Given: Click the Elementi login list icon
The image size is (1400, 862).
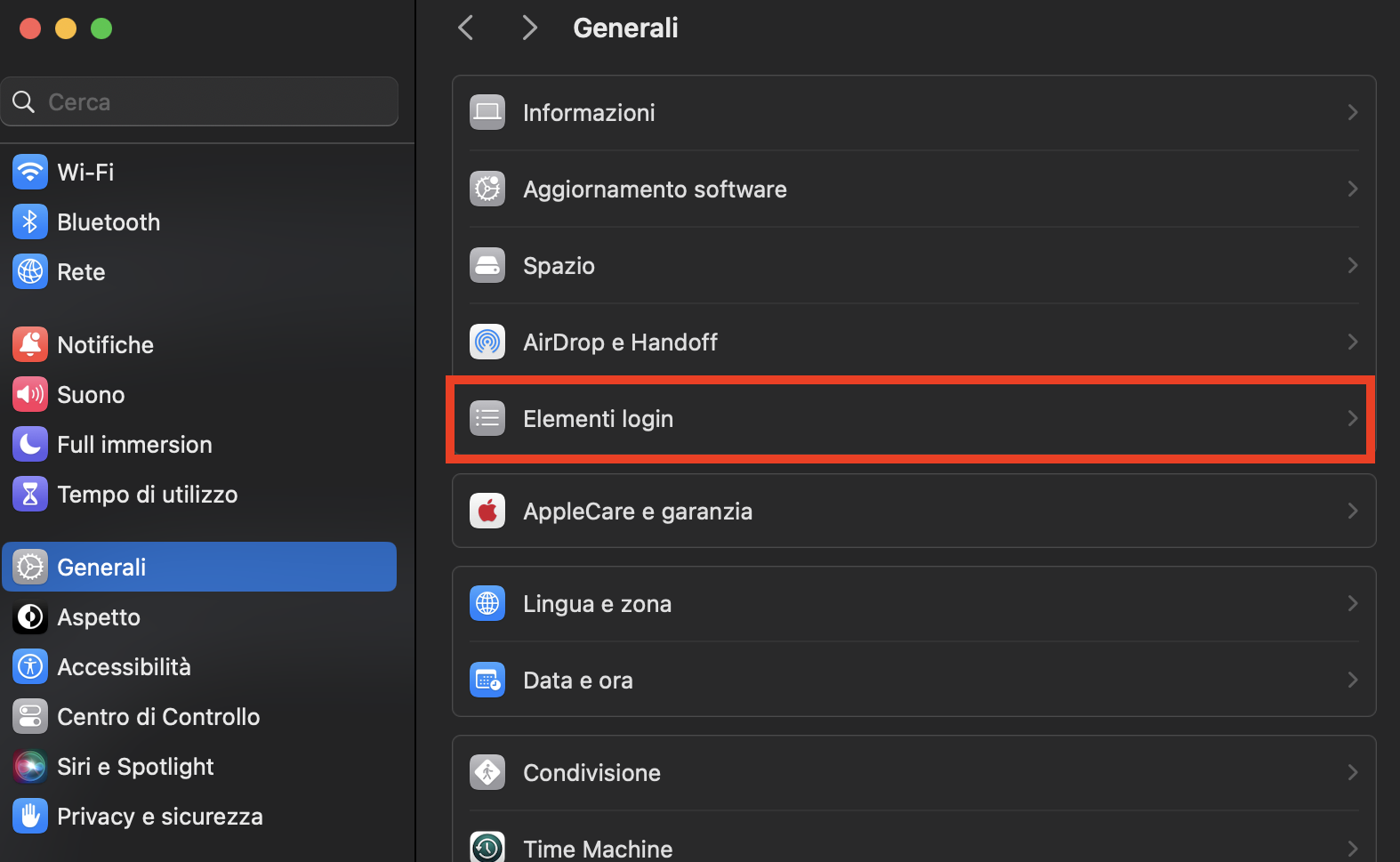Looking at the screenshot, I should 487,418.
